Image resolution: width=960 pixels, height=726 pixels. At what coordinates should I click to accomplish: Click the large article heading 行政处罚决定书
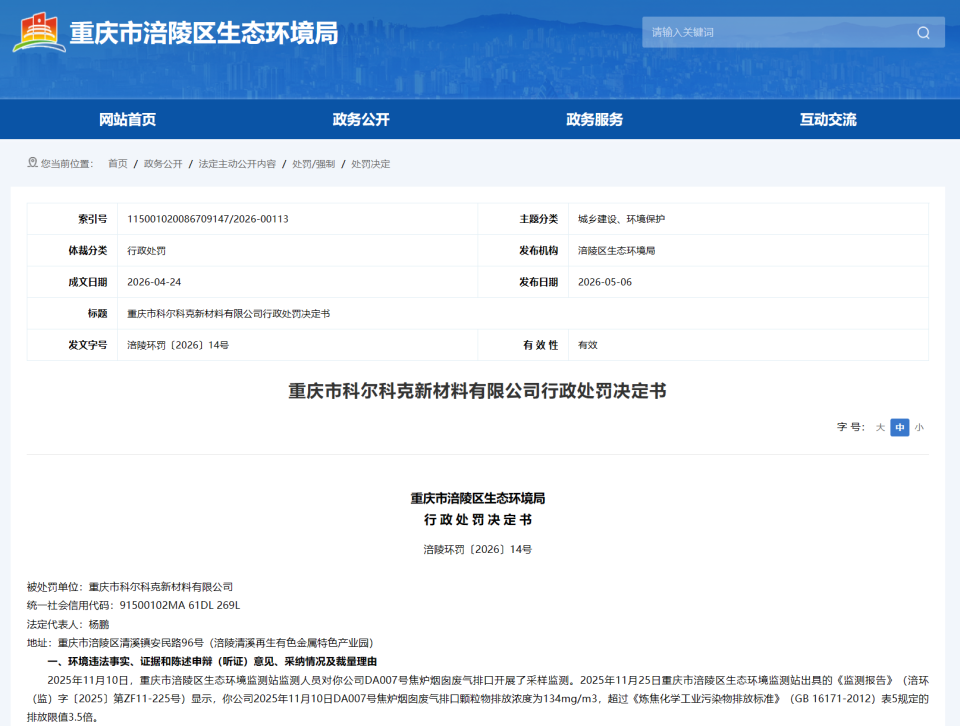(478, 391)
